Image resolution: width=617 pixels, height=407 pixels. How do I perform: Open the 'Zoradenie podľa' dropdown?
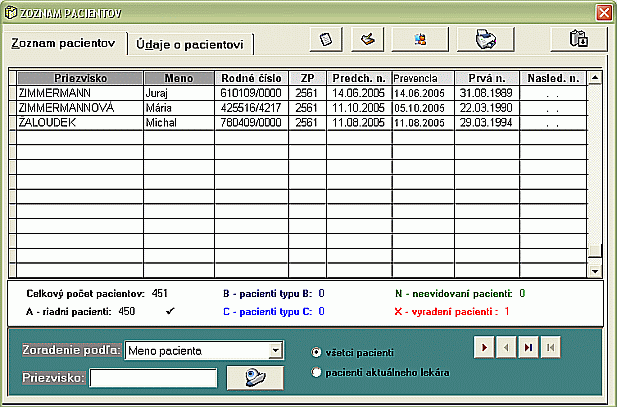pyautogui.click(x=276, y=350)
